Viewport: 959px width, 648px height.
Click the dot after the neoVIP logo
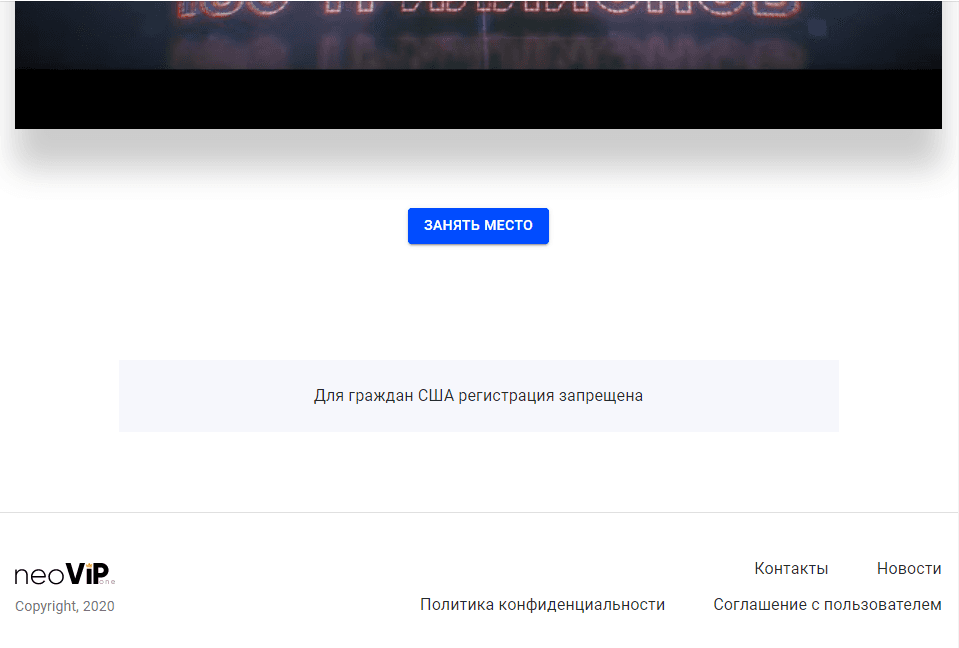pyautogui.click(x=113, y=580)
